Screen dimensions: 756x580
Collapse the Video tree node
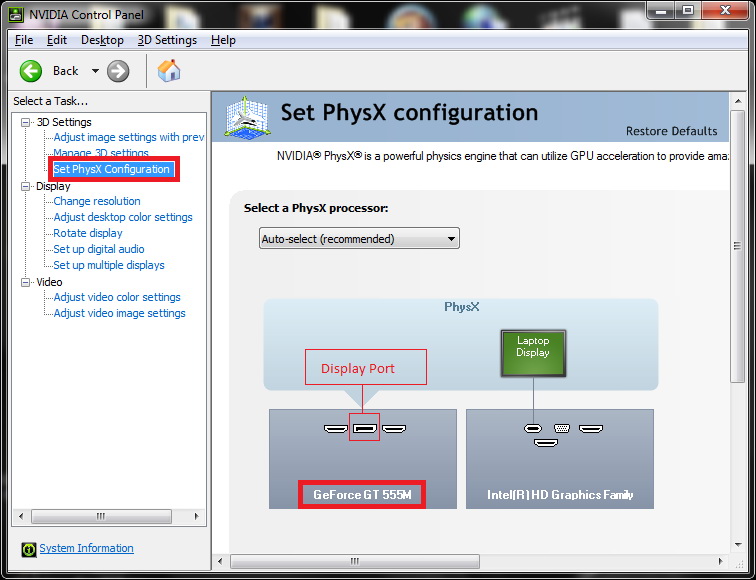tap(25, 282)
